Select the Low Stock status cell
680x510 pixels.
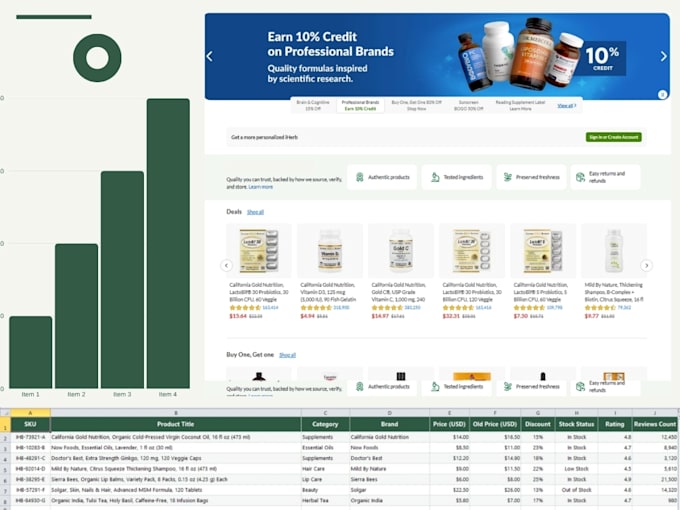(x=576, y=469)
